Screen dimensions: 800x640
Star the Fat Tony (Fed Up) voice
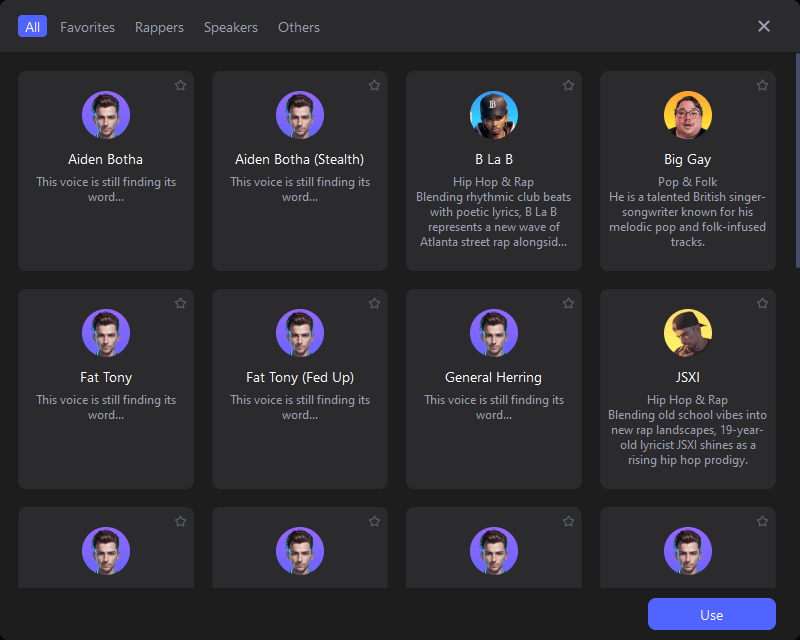[374, 303]
